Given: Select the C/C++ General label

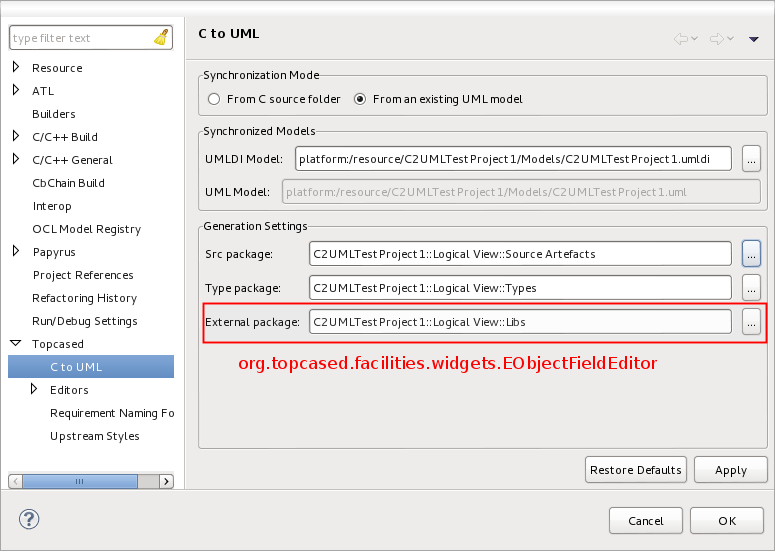Looking at the screenshot, I should 72,160.
